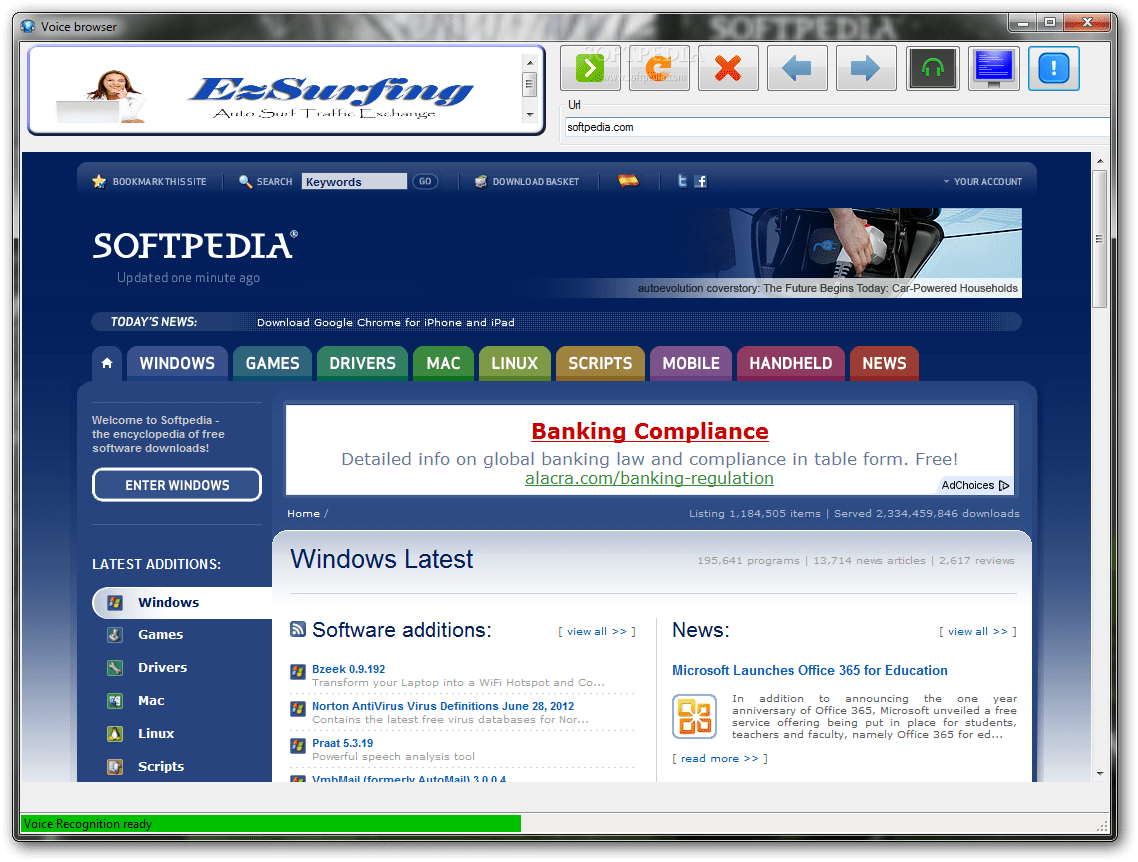Viewport: 1138px width, 862px height.
Task: Click the page vertical scrollbar thumb
Action: (x=1100, y=239)
